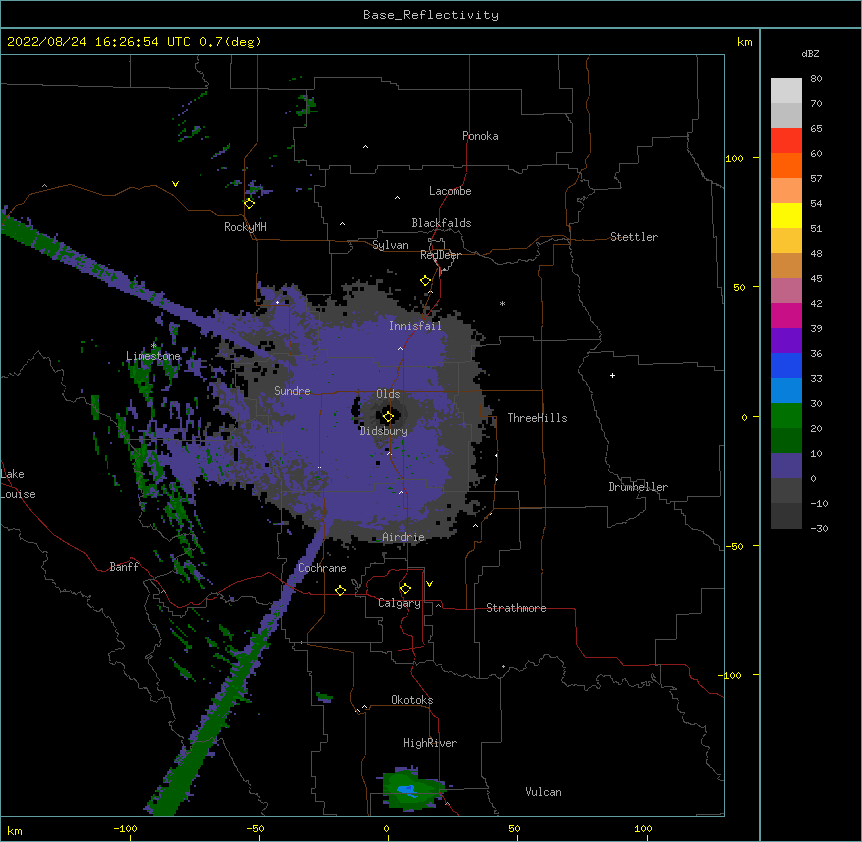Select the slate purple 0-10 dBZ legend swatch
The image size is (862, 842).
point(786,466)
